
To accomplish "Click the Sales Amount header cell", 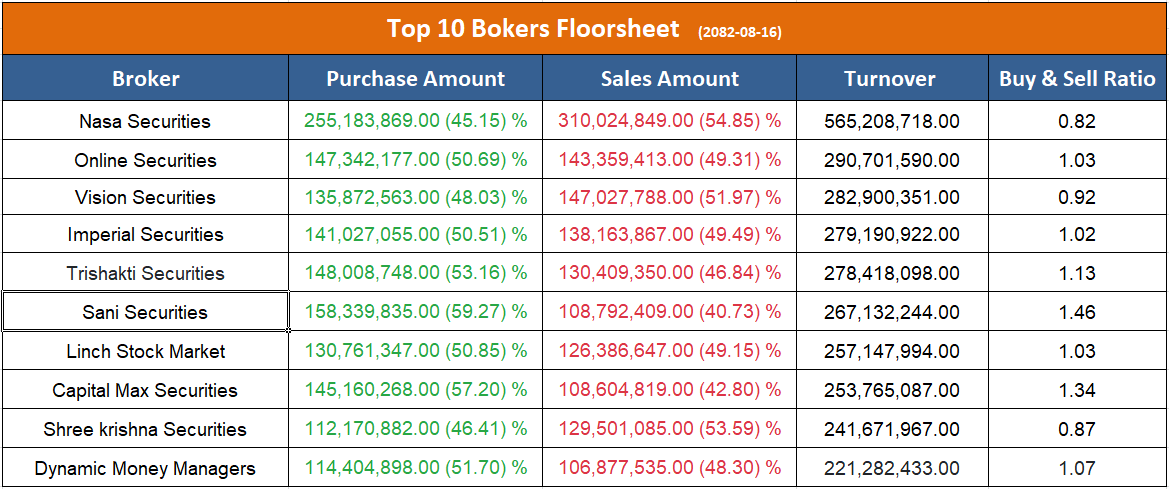I will (670, 78).
